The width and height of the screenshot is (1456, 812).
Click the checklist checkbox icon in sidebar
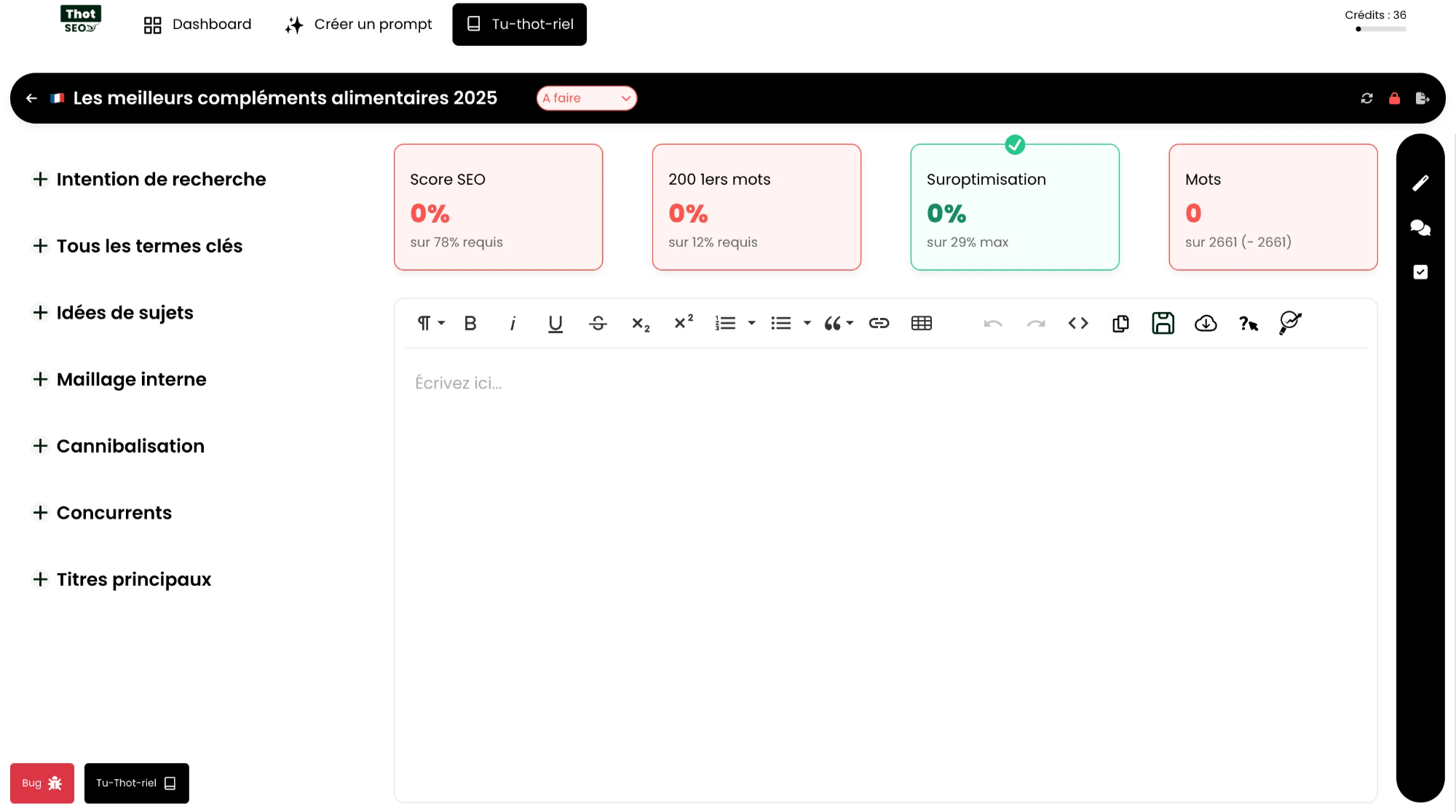(1420, 272)
